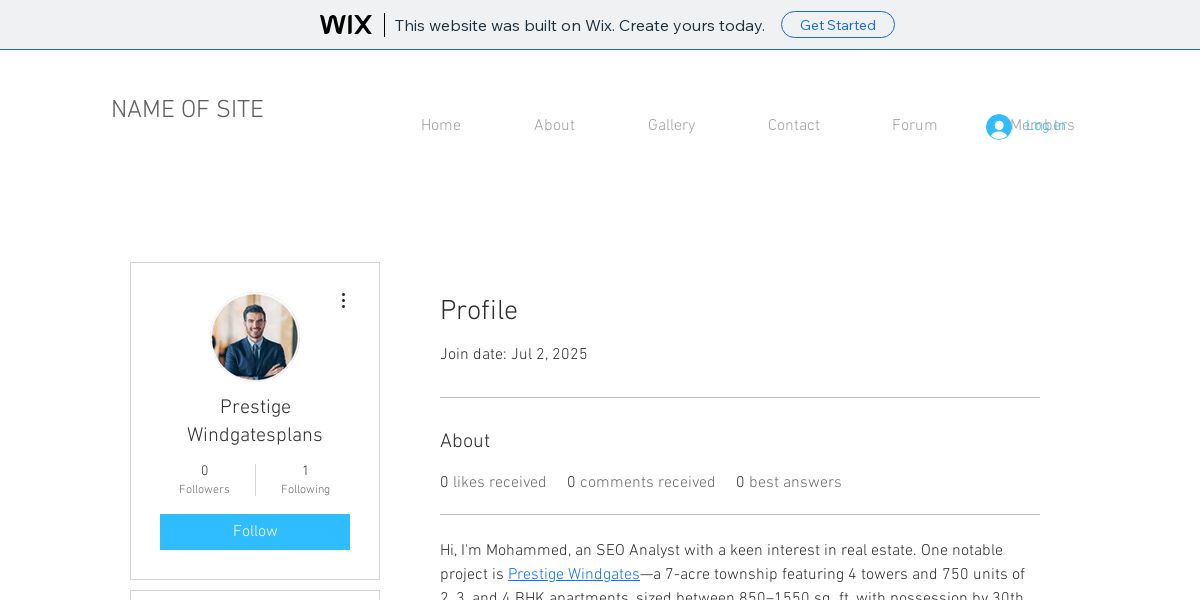
Task: Select the 0 best answers stat
Action: click(x=789, y=483)
